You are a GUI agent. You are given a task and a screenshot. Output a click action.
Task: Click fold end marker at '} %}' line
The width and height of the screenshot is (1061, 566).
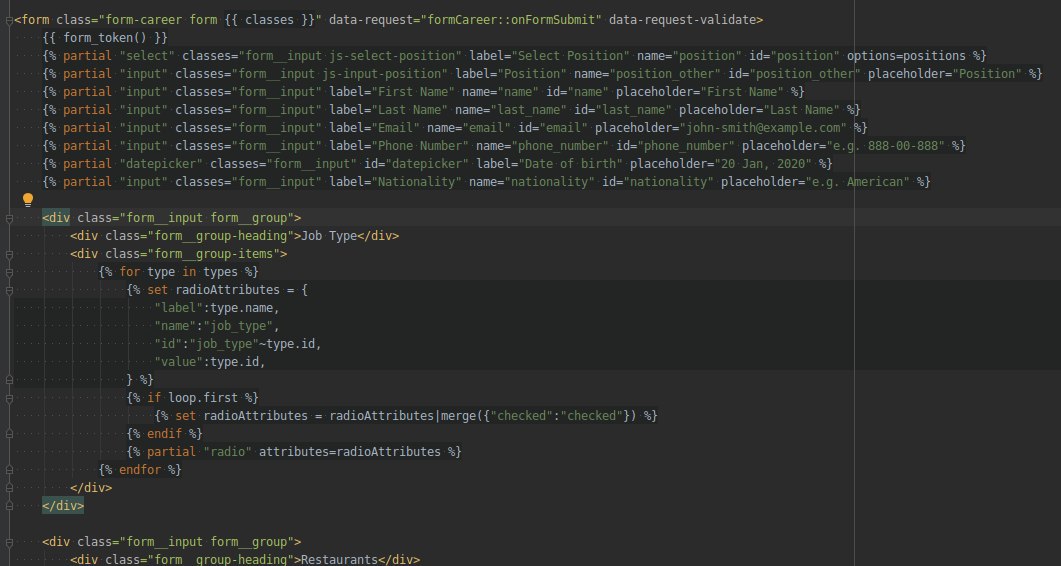tap(9, 380)
